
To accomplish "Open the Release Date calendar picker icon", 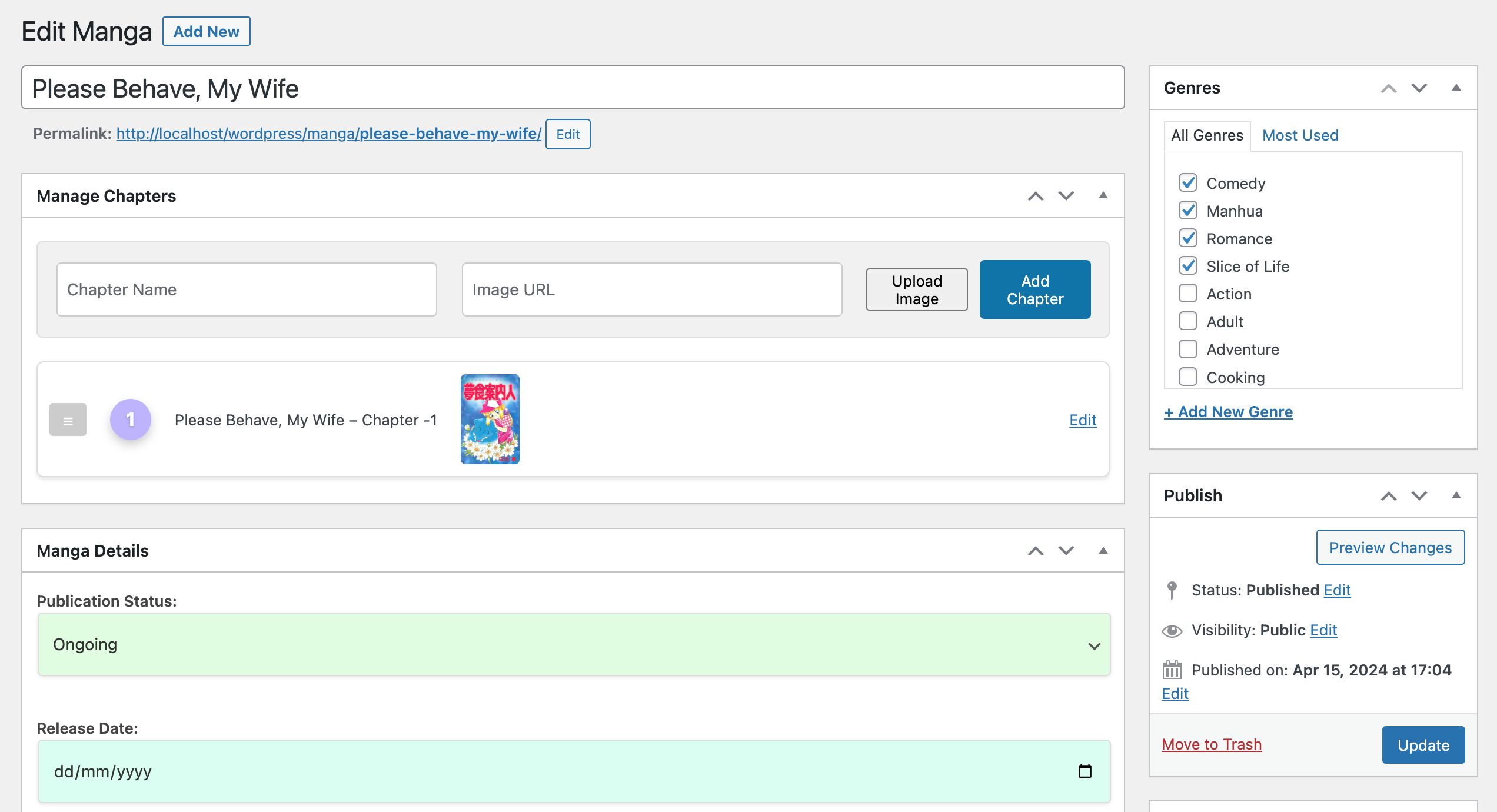I will (x=1085, y=771).
